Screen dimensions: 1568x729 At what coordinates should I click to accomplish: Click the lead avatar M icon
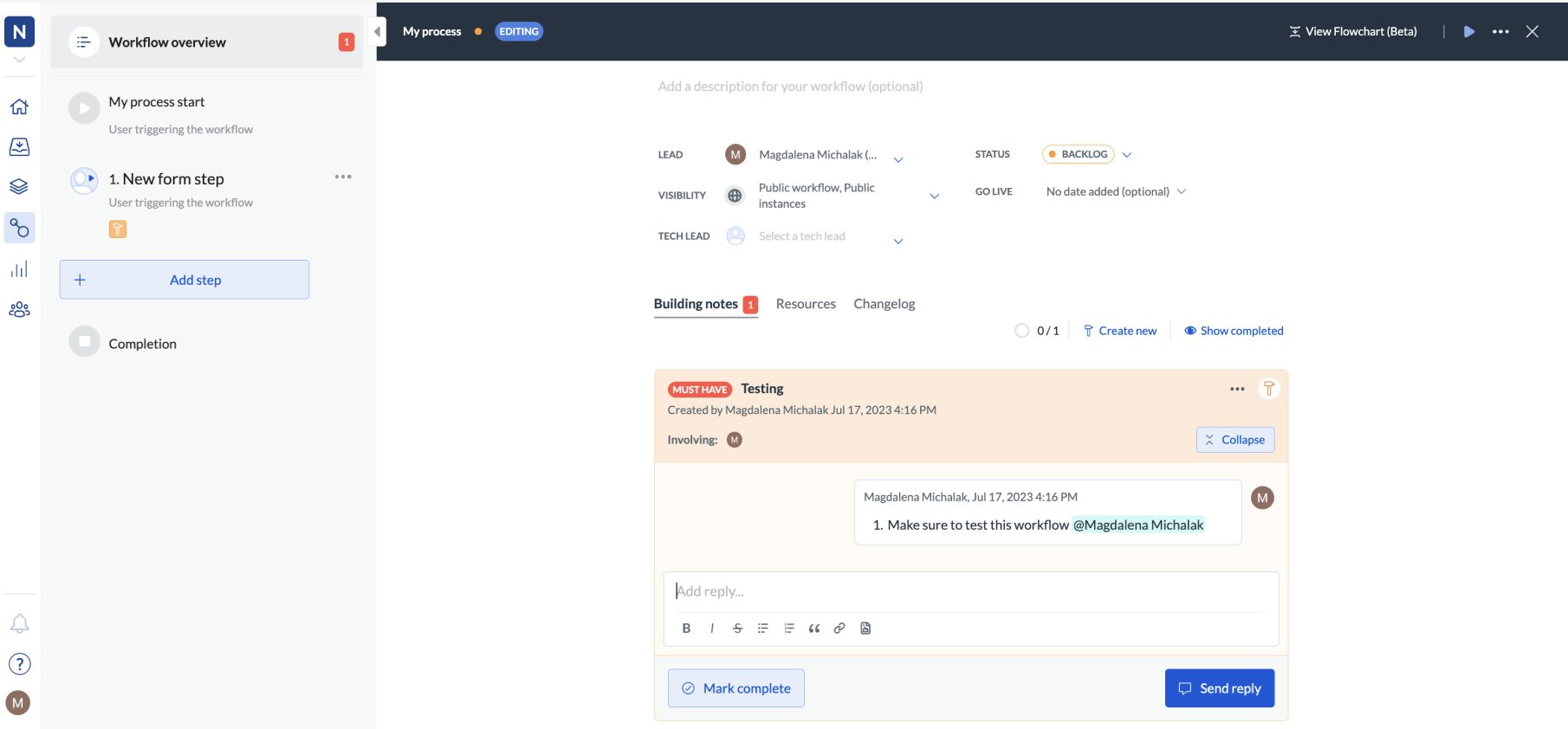pos(735,154)
